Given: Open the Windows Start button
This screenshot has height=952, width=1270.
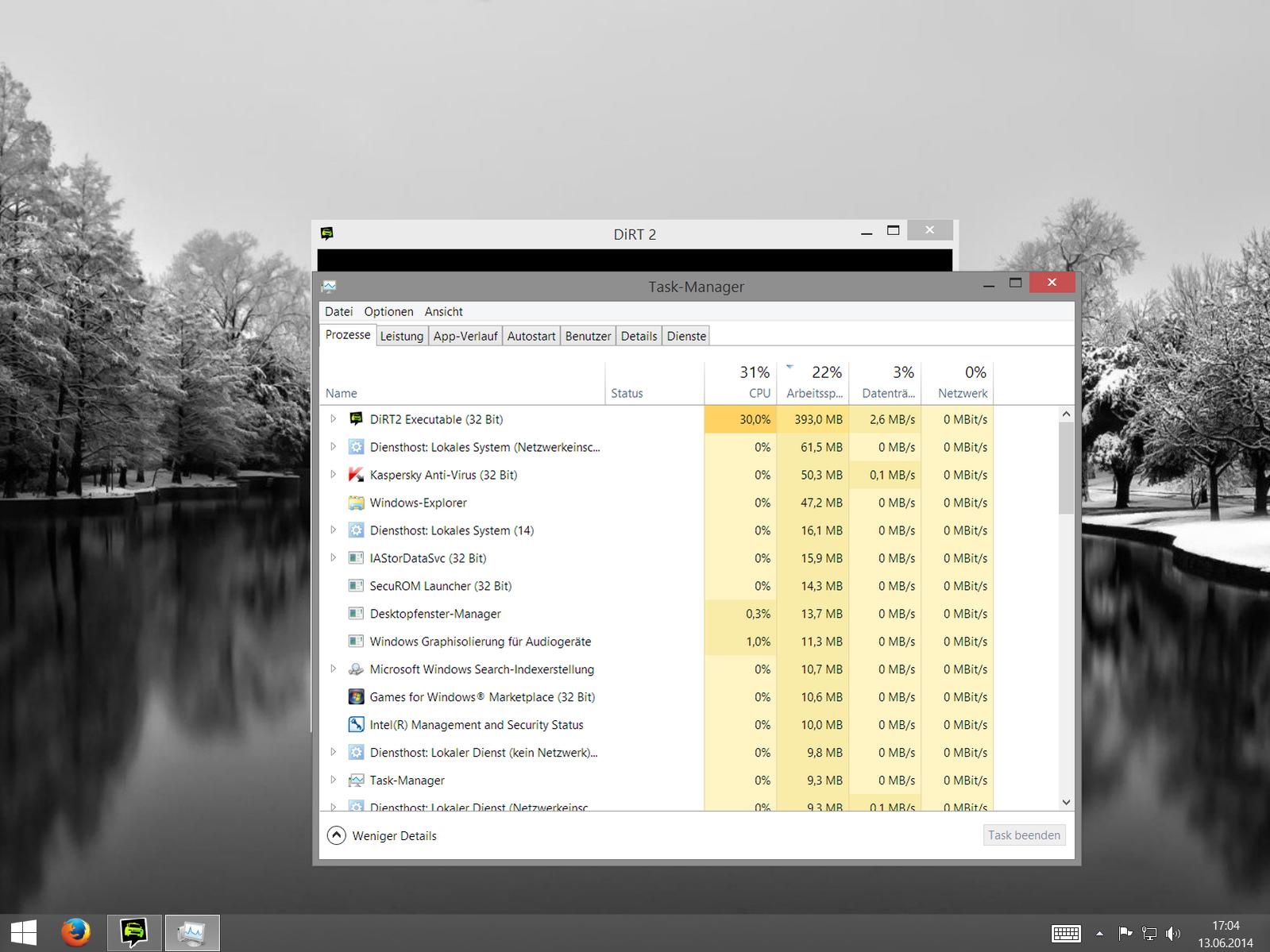Looking at the screenshot, I should pyautogui.click(x=23, y=933).
